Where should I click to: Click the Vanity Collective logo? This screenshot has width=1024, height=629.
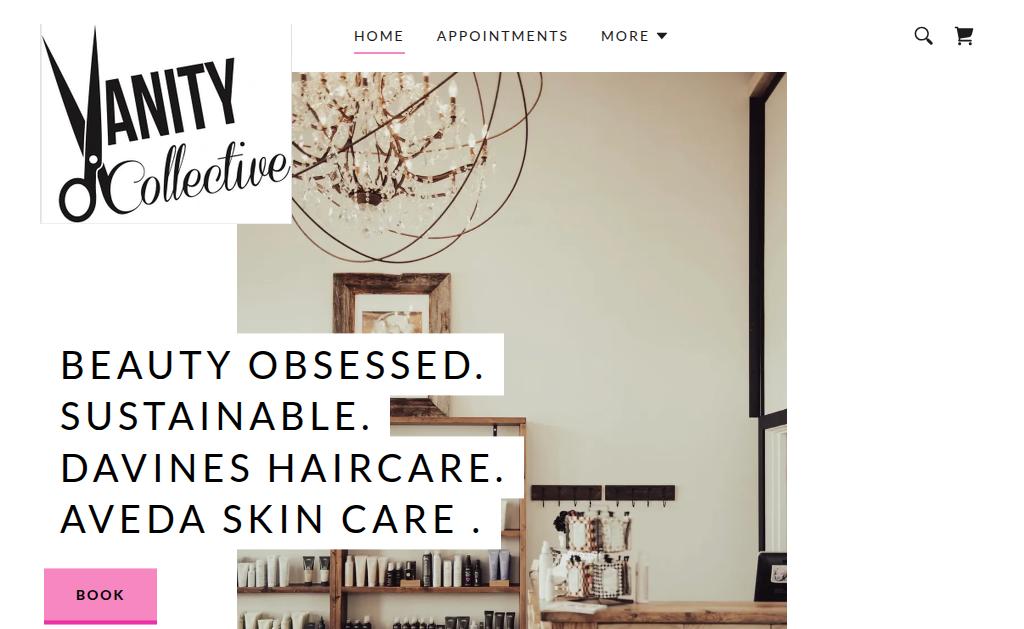pyautogui.click(x=166, y=124)
